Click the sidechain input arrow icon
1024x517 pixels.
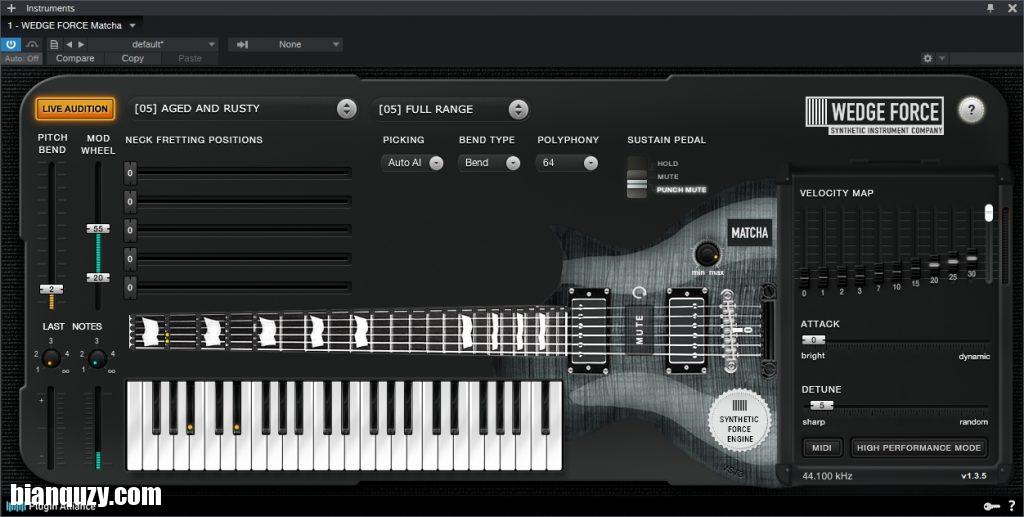coord(242,44)
